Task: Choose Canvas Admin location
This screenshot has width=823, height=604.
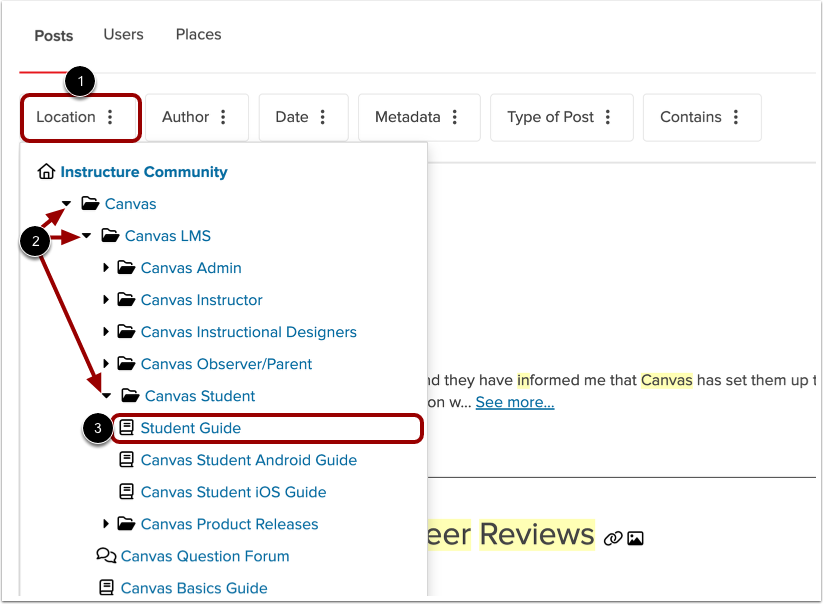Action: [191, 268]
